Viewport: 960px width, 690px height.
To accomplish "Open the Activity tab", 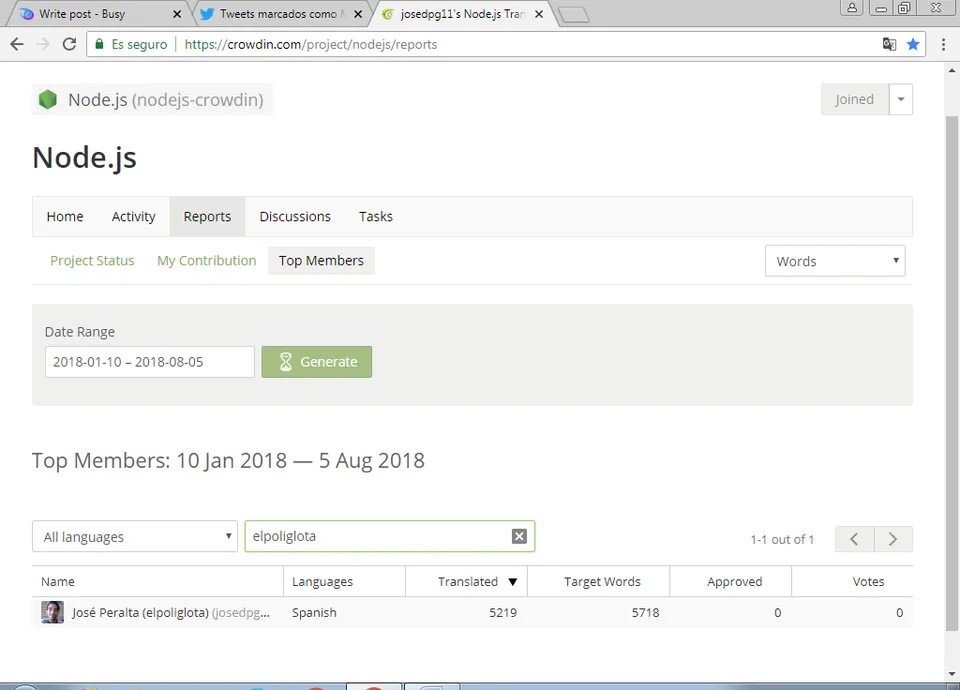I will [133, 217].
